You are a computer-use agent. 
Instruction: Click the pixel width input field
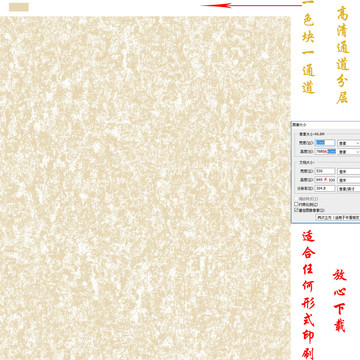pos(325,143)
